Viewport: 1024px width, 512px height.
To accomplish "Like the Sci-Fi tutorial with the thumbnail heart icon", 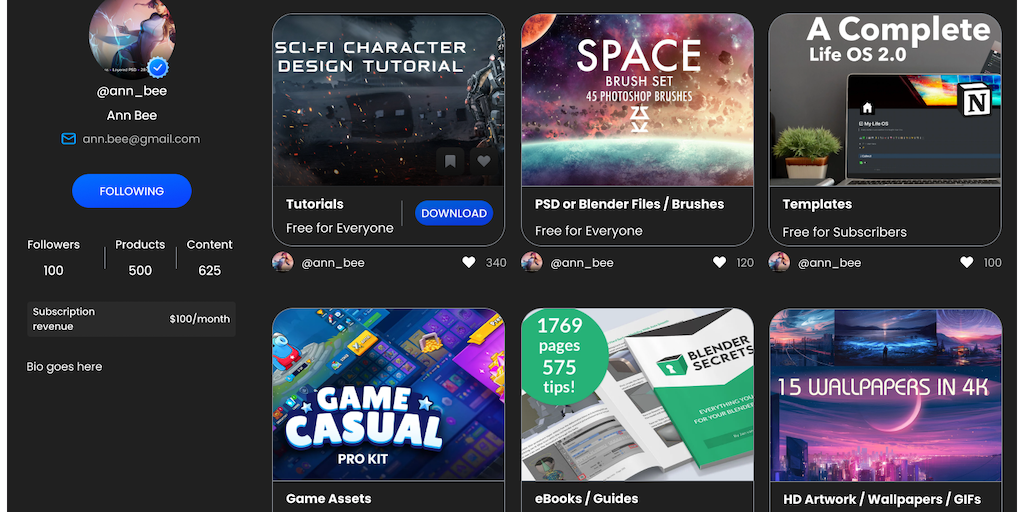I will (484, 161).
